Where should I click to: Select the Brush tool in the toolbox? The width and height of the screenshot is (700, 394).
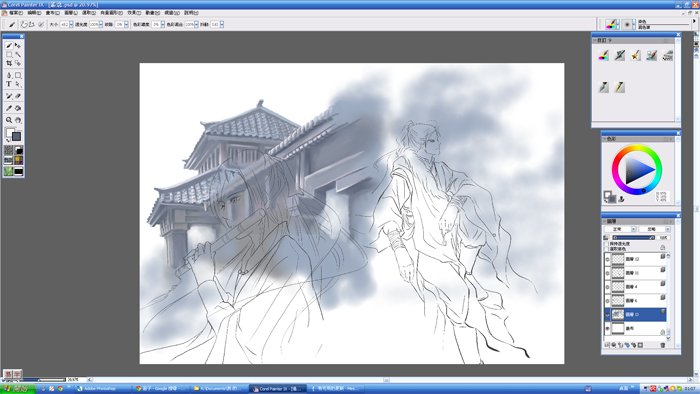(9, 46)
